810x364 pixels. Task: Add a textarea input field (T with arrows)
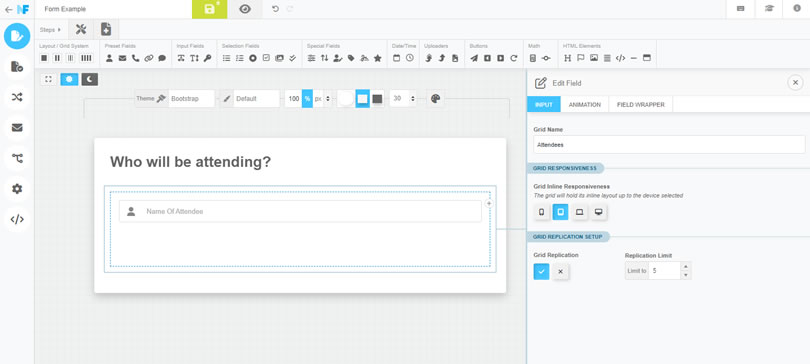pos(194,58)
